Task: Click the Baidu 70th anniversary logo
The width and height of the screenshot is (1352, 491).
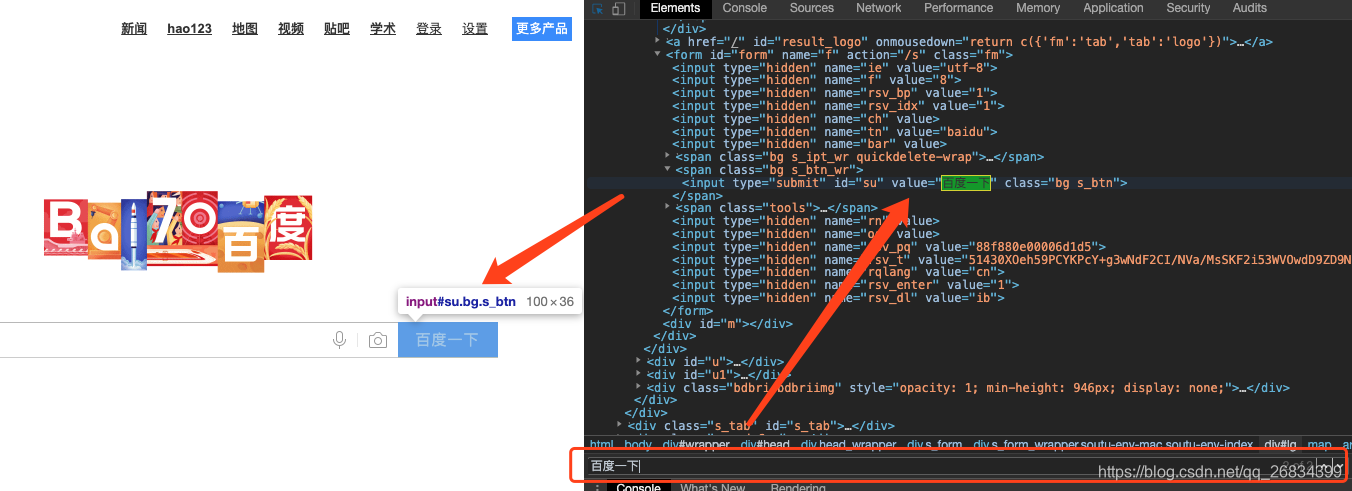Action: 178,234
